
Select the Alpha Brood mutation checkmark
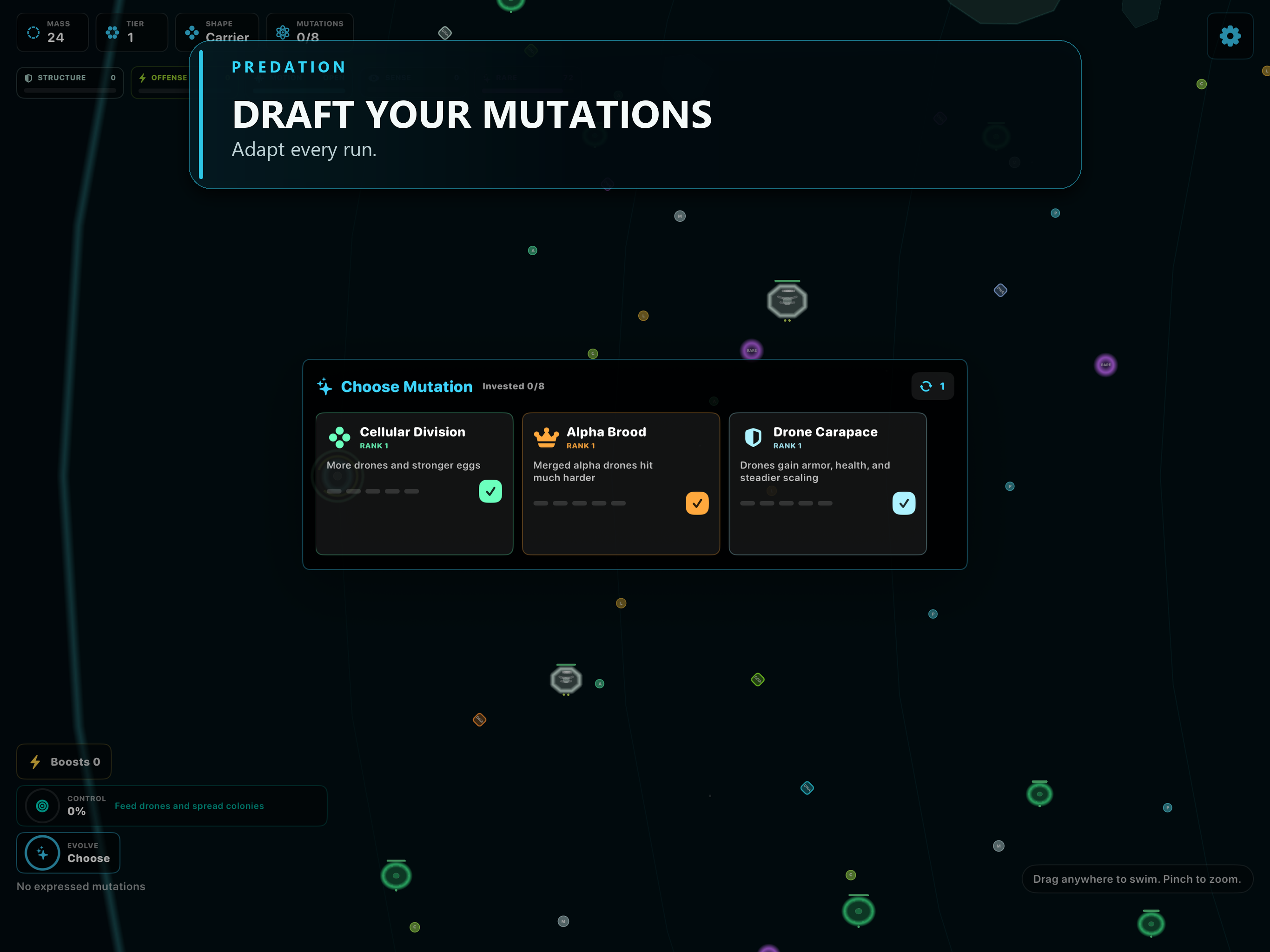pyautogui.click(x=697, y=503)
